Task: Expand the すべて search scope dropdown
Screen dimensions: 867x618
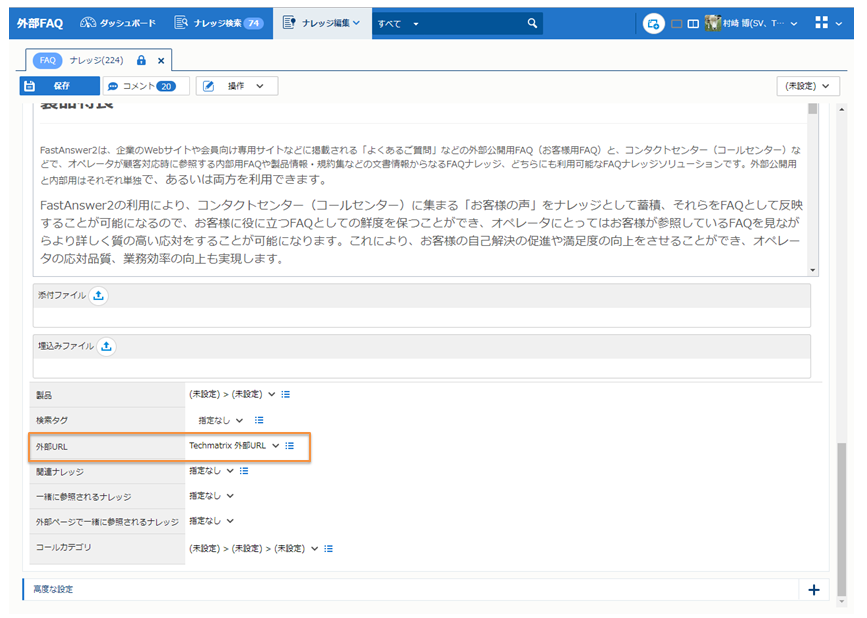Action: (x=416, y=23)
